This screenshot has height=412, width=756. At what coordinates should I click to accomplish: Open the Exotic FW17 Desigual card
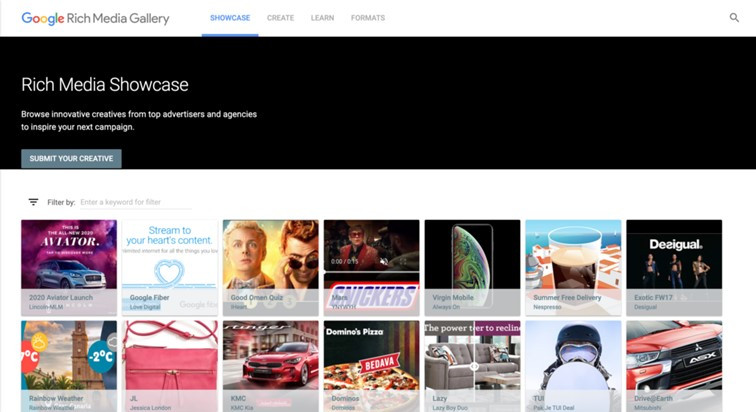(x=674, y=267)
